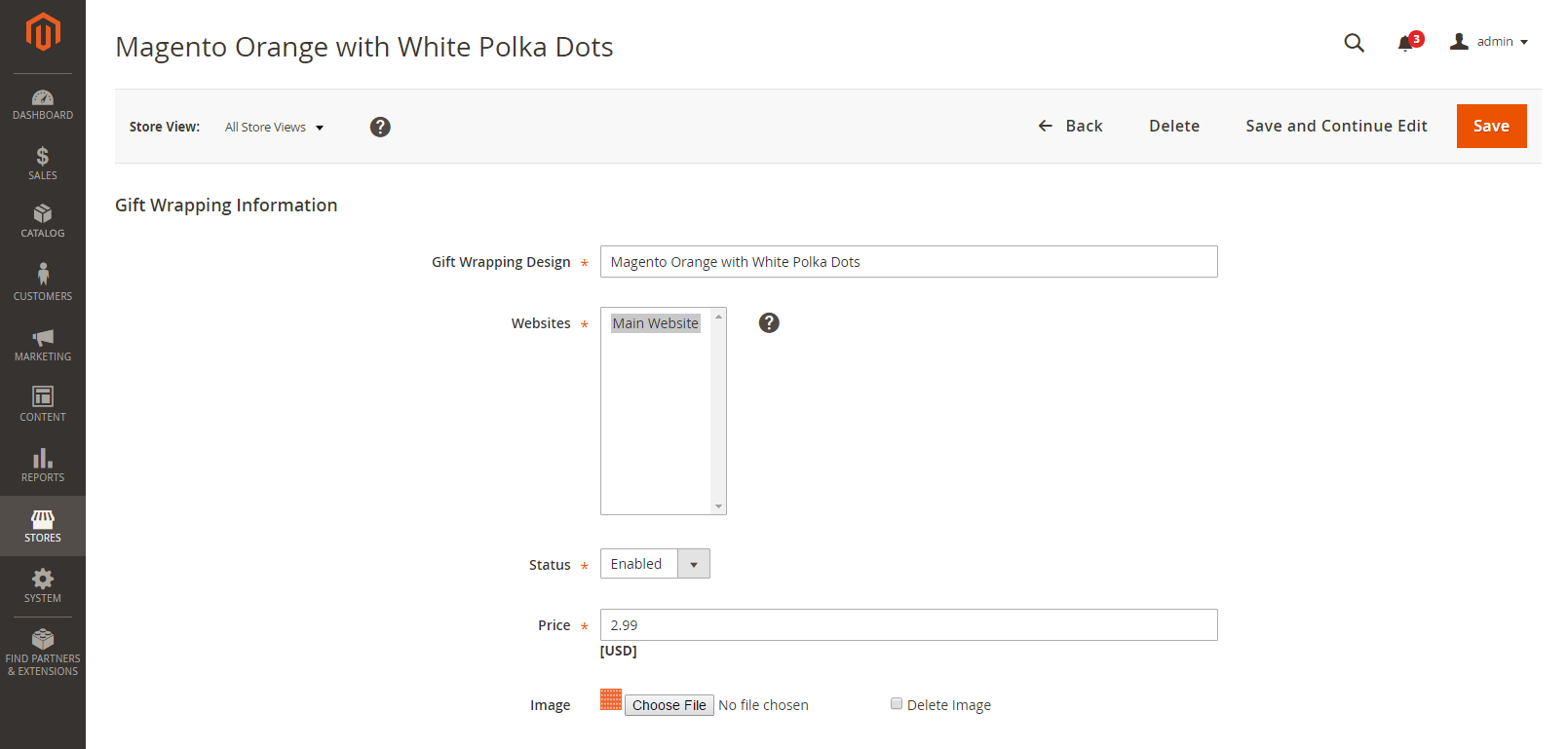Open the Marketing sidebar menu
The height and width of the screenshot is (749, 1568).
coord(43,345)
